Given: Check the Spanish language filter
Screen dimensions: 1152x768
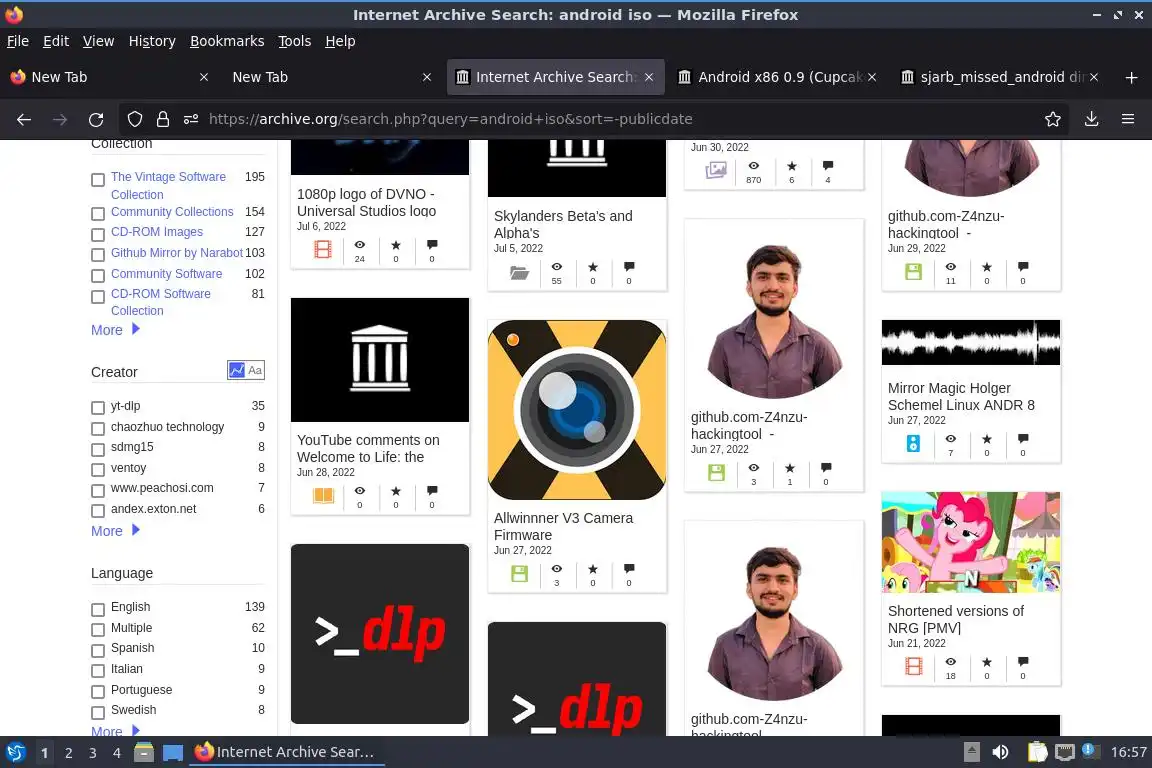Looking at the screenshot, I should pos(98,650).
